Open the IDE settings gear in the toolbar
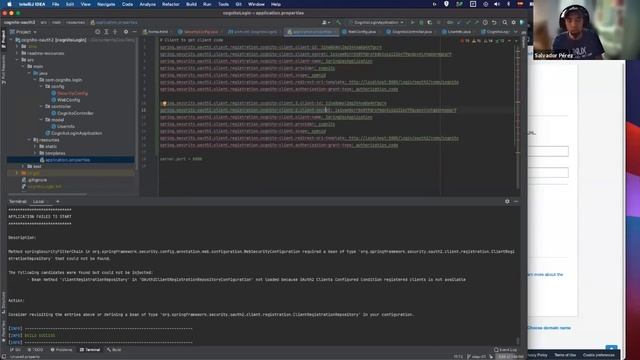 tap(513, 22)
